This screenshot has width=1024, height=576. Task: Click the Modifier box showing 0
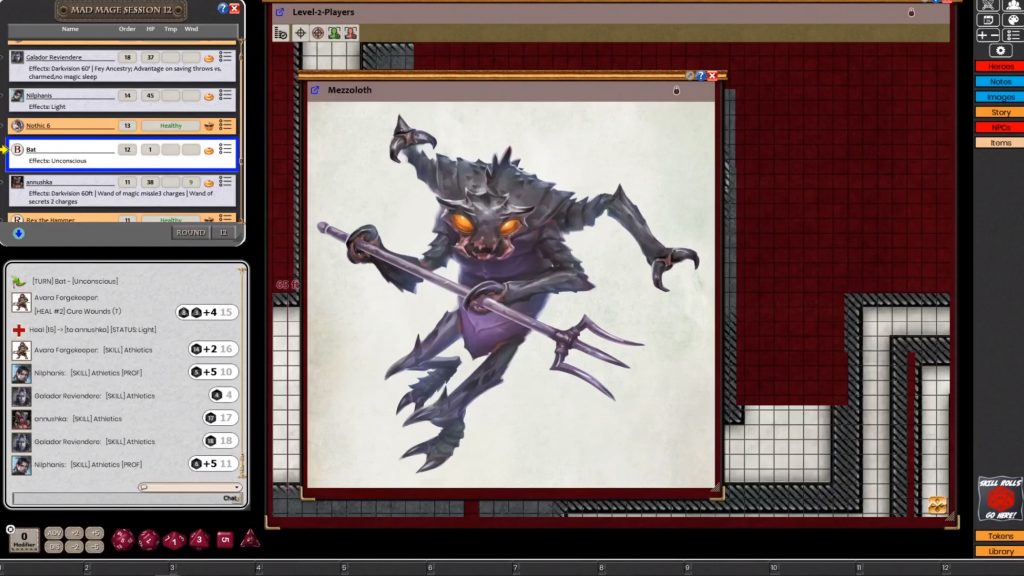tap(24, 539)
